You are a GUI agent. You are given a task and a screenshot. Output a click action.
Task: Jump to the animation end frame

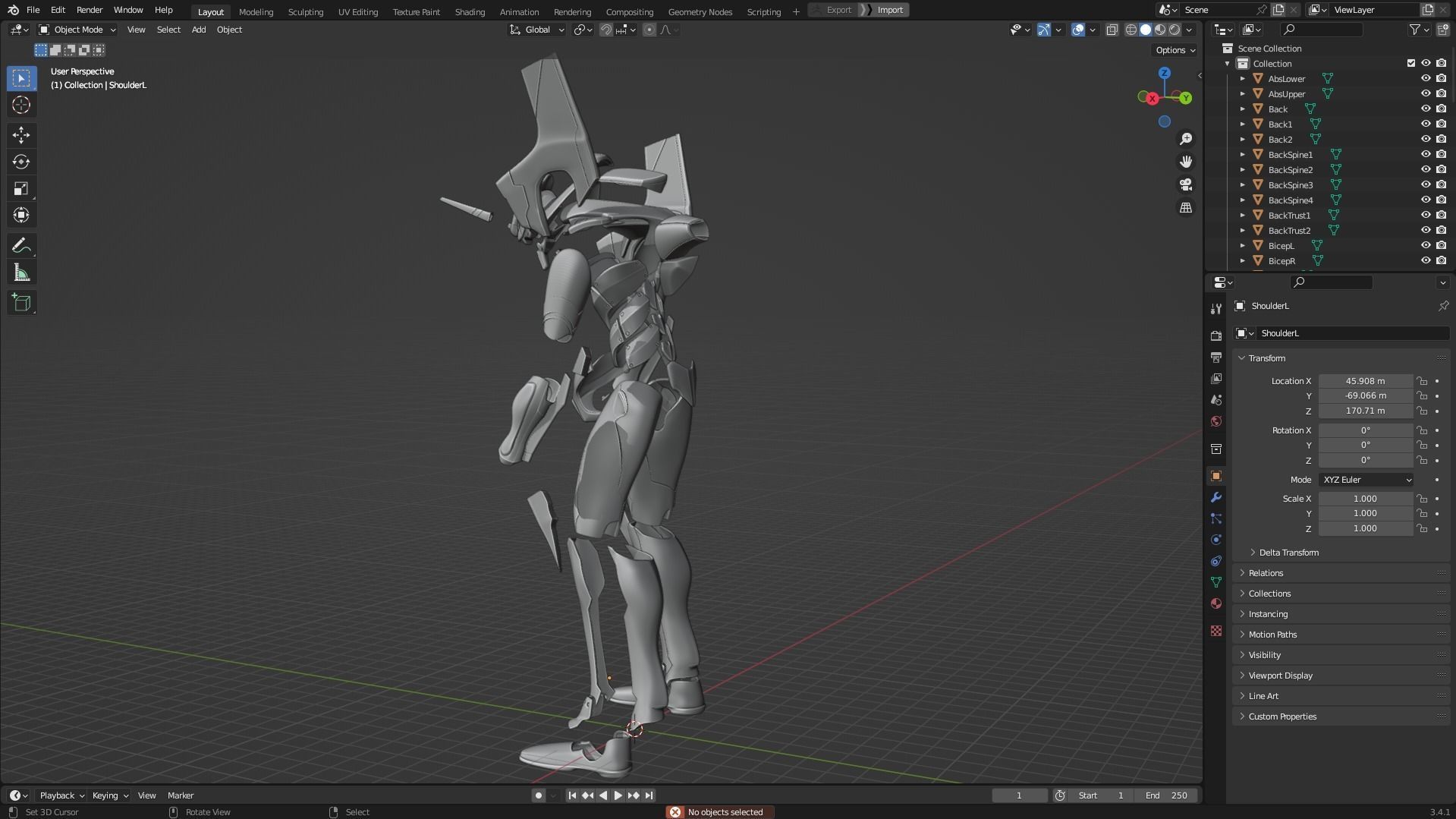pos(649,795)
